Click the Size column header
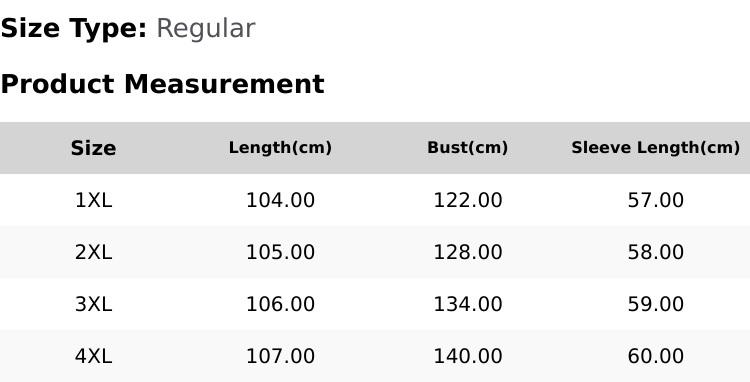The width and height of the screenshot is (750, 382). click(x=93, y=148)
